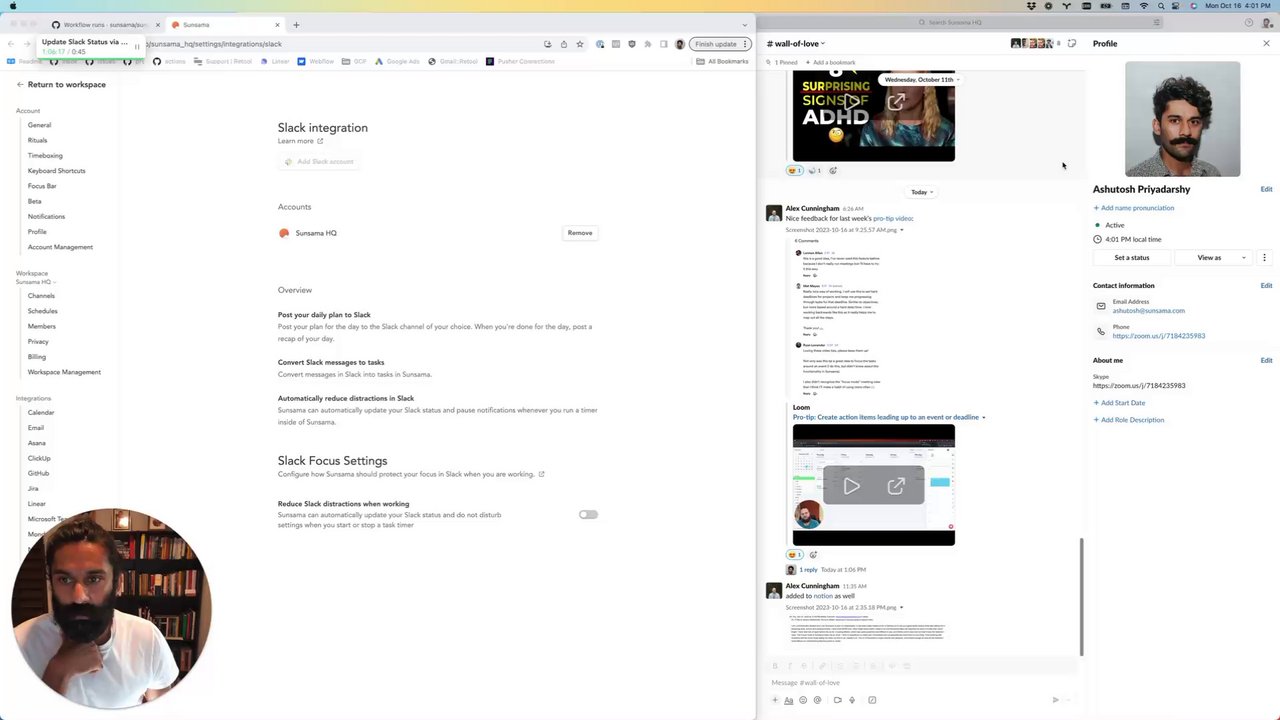Viewport: 1280px width, 720px height.
Task: Open profile more options three-dot menu
Action: (1264, 258)
